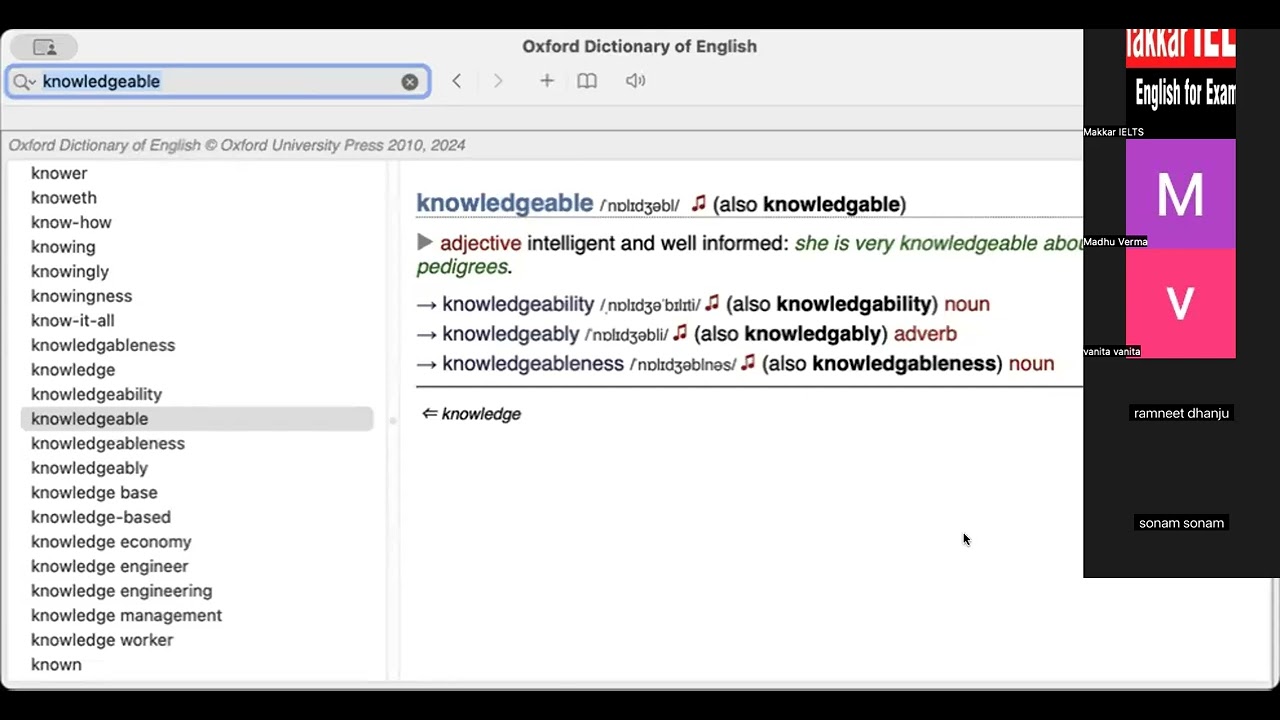This screenshot has width=1280, height=720.
Task: Select the knowledge entry in the word list
Action: coord(73,370)
